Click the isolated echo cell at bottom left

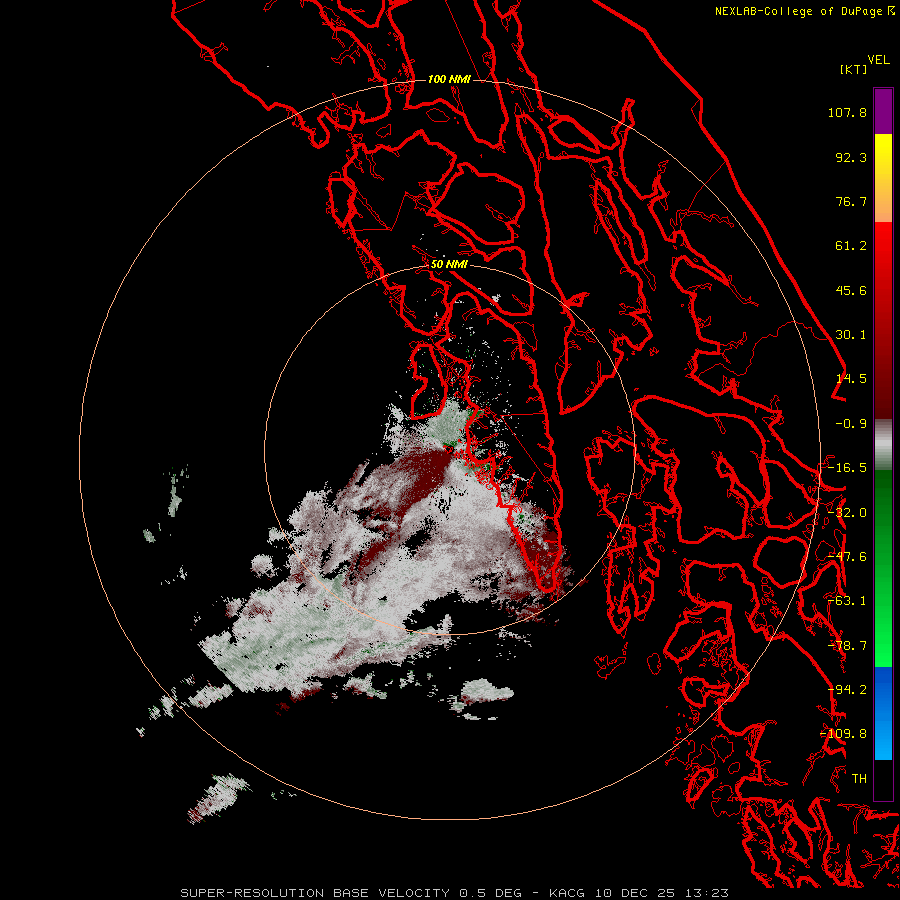point(218,797)
